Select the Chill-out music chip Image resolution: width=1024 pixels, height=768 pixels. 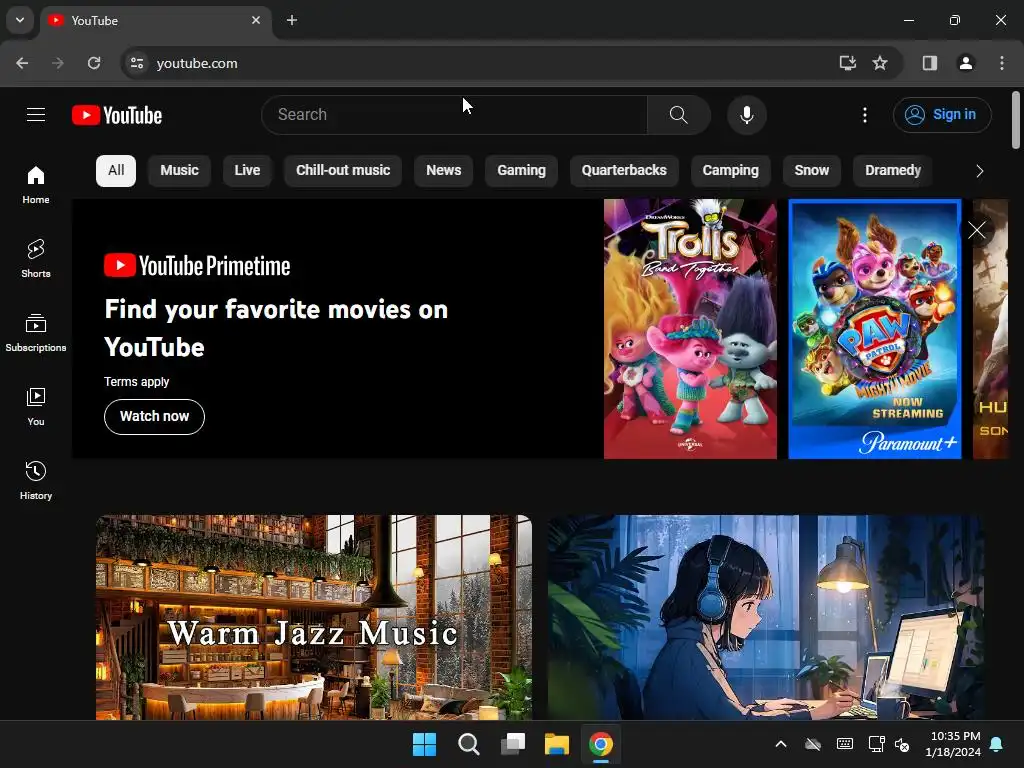tap(343, 170)
